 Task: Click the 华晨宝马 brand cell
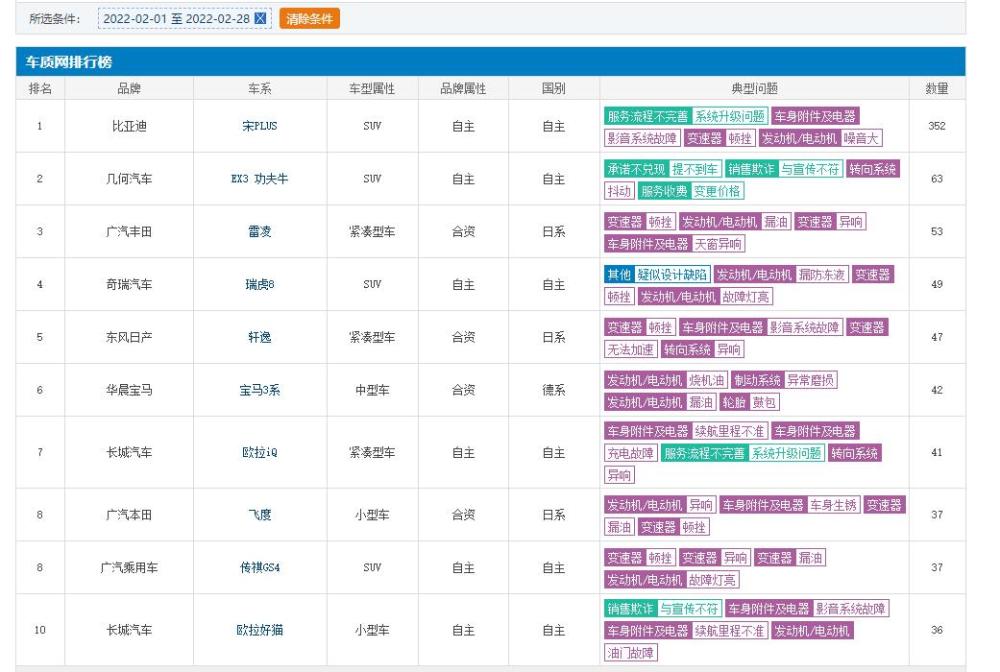coord(129,390)
